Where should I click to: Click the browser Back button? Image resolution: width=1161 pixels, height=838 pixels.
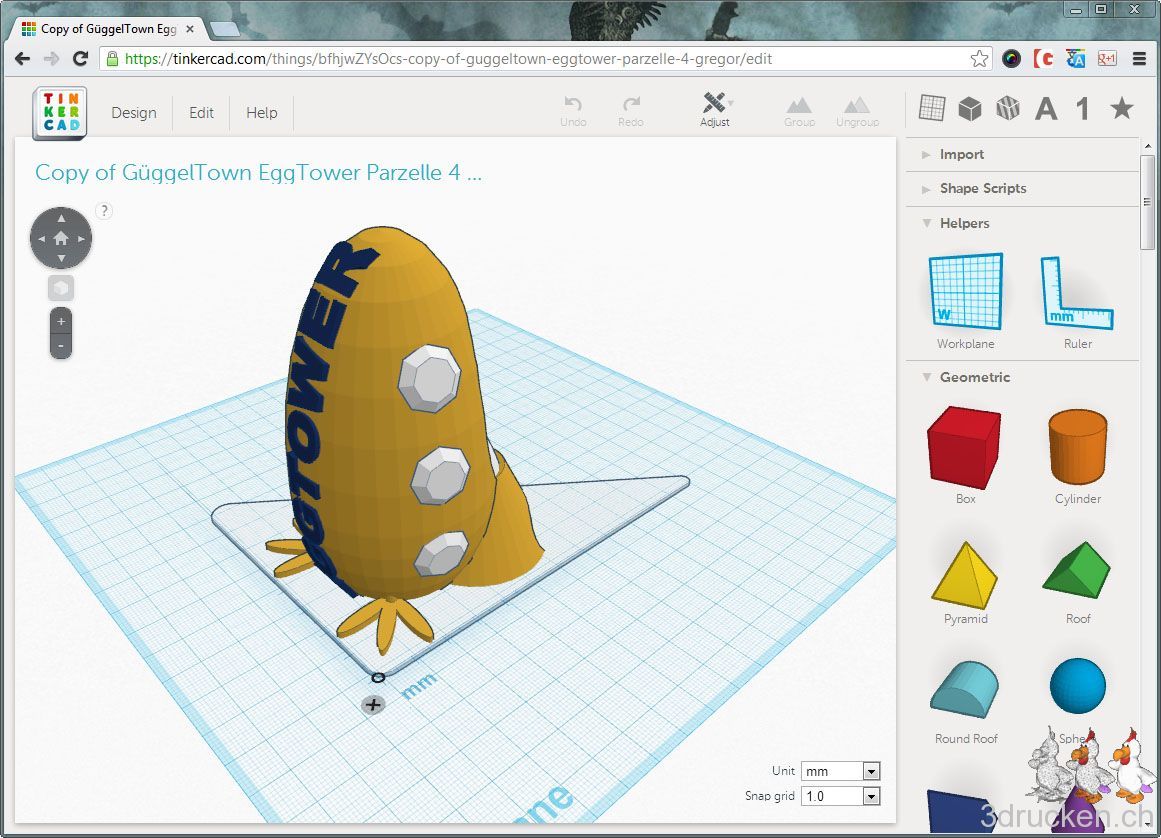click(22, 58)
